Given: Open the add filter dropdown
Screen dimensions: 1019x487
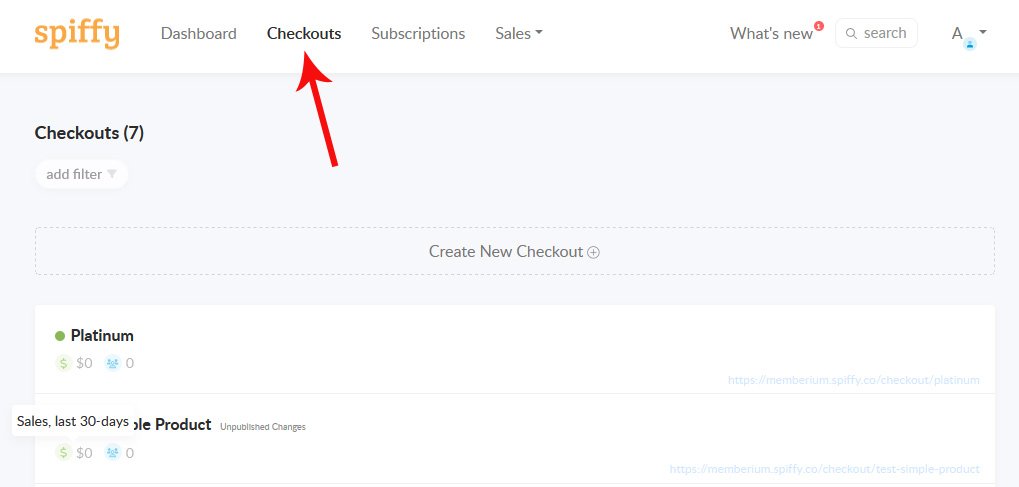Looking at the screenshot, I should tap(81, 174).
